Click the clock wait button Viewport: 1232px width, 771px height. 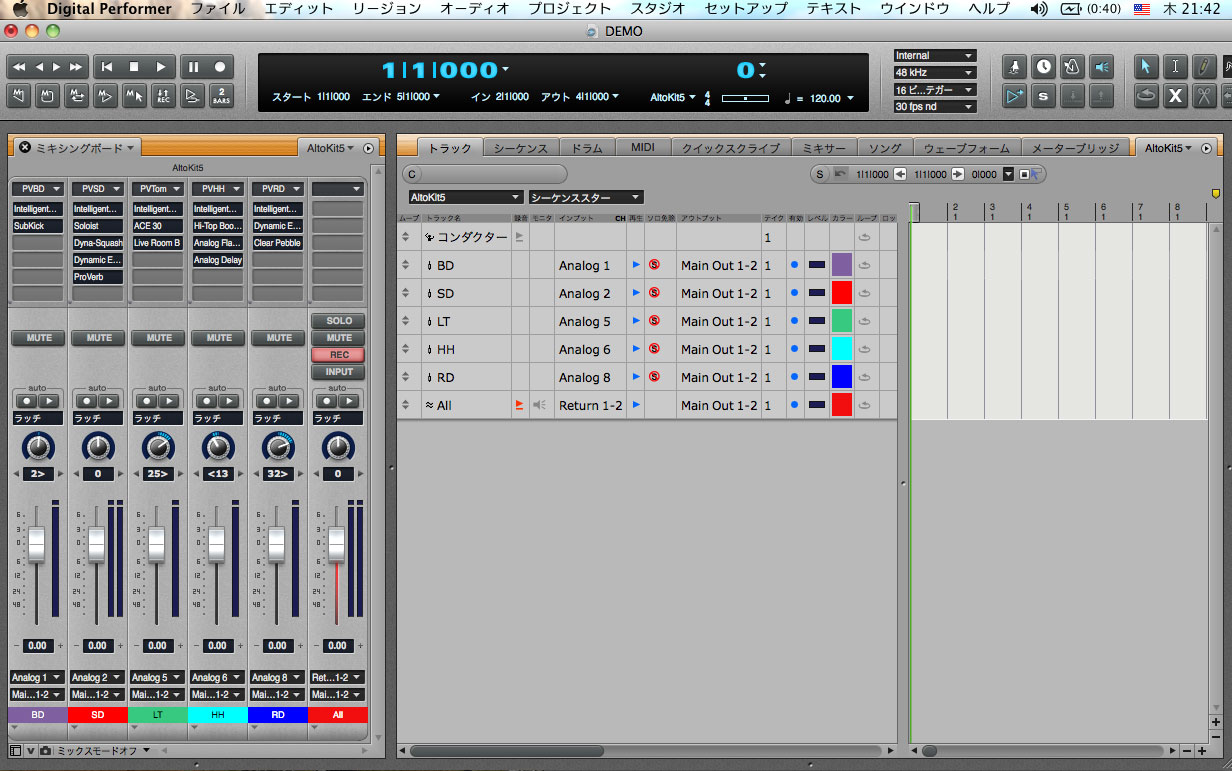(1044, 67)
